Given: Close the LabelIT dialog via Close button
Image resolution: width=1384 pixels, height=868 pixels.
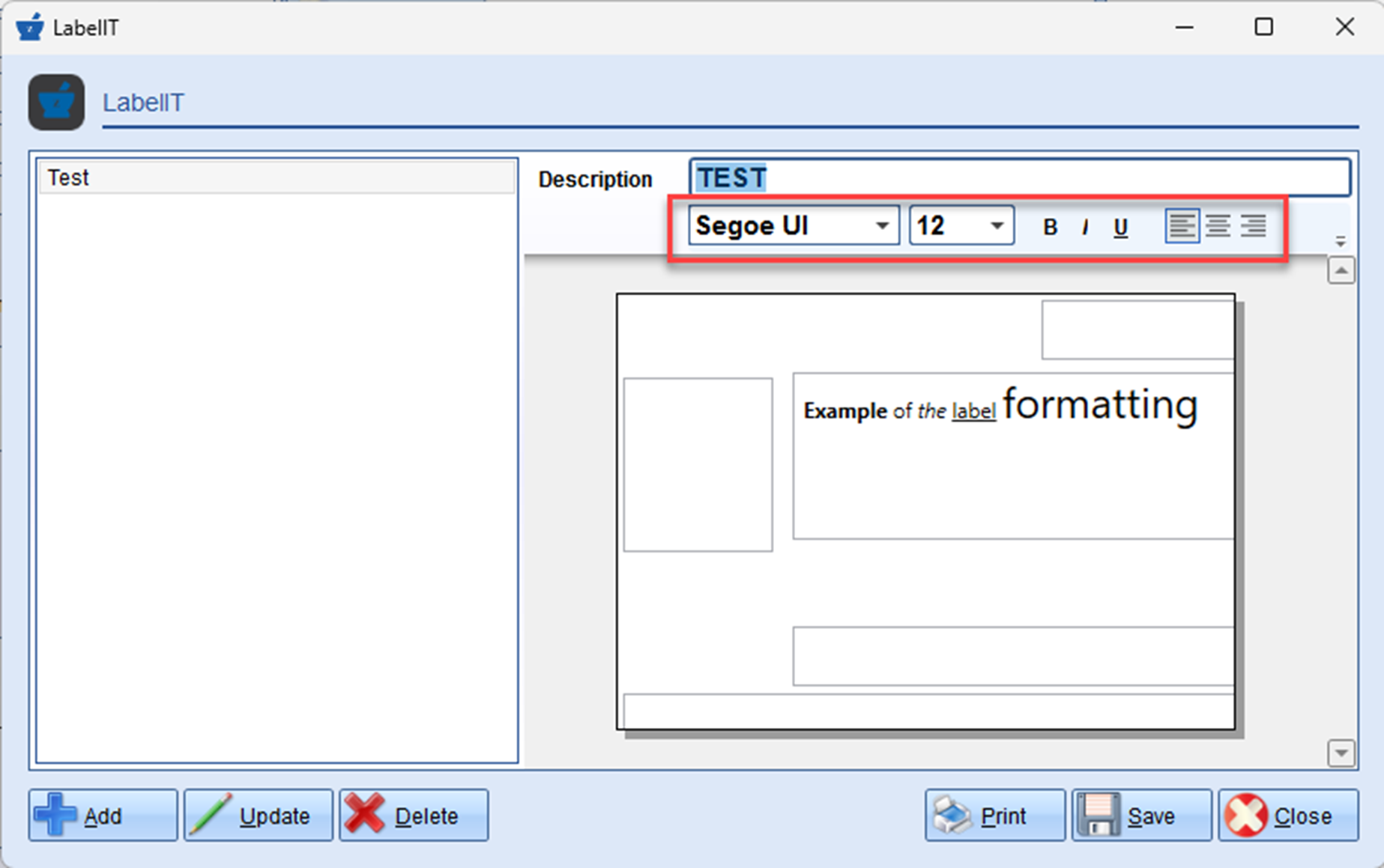Looking at the screenshot, I should (1288, 815).
